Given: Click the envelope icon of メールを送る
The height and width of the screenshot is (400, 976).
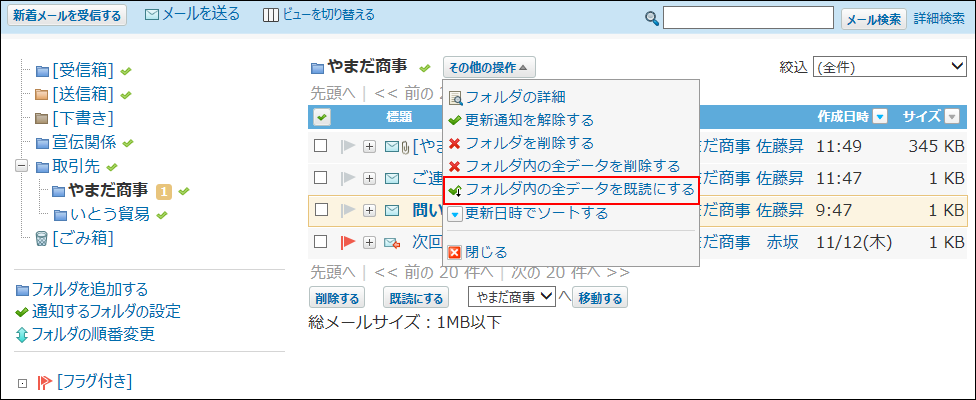Looking at the screenshot, I should (x=152, y=16).
